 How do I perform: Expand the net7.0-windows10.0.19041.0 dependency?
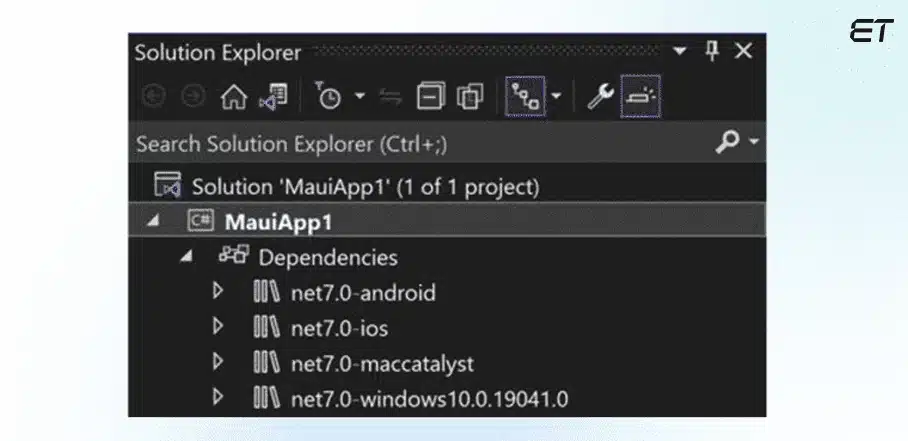point(218,398)
